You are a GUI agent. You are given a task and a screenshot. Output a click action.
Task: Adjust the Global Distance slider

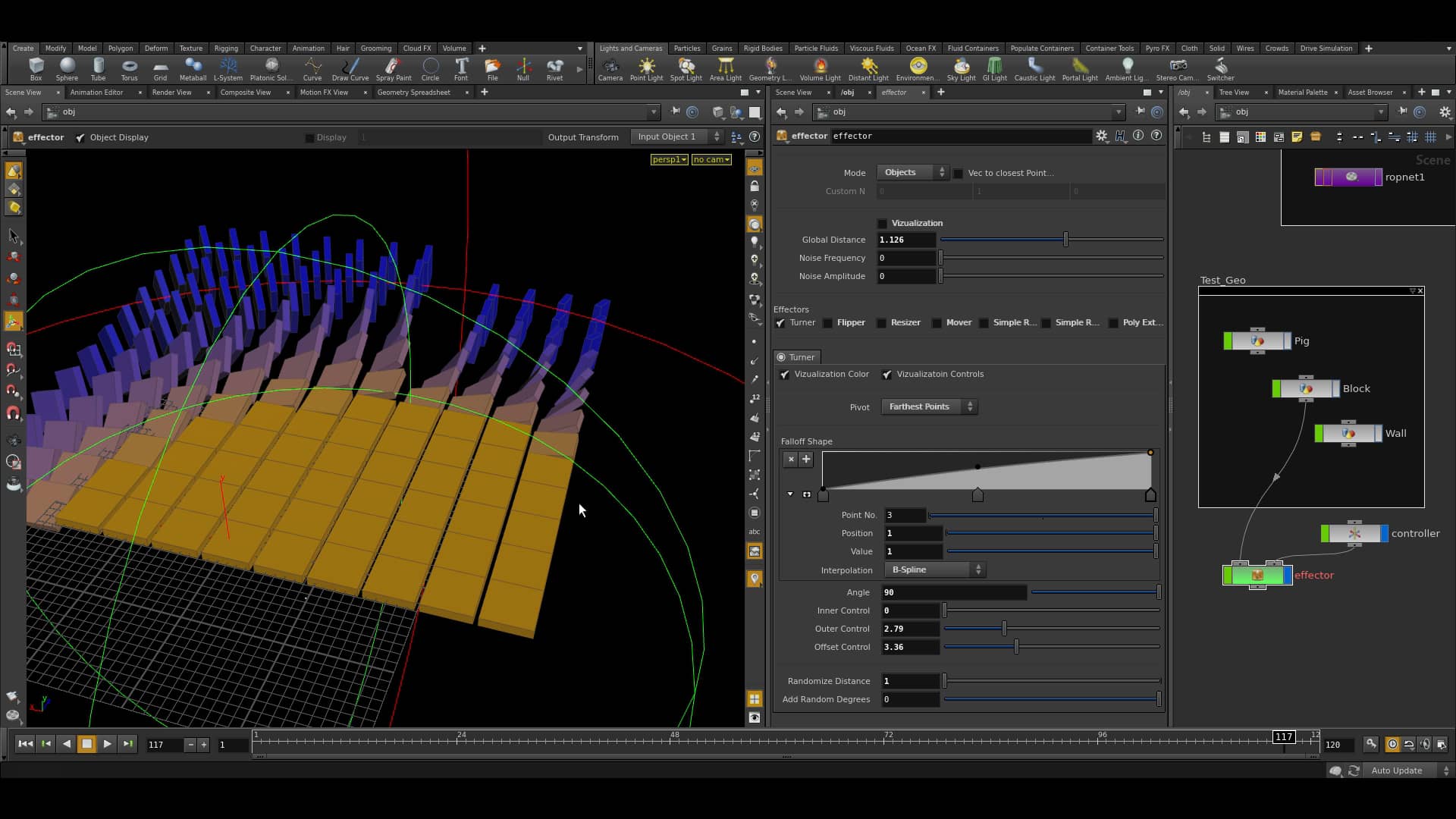(1065, 239)
